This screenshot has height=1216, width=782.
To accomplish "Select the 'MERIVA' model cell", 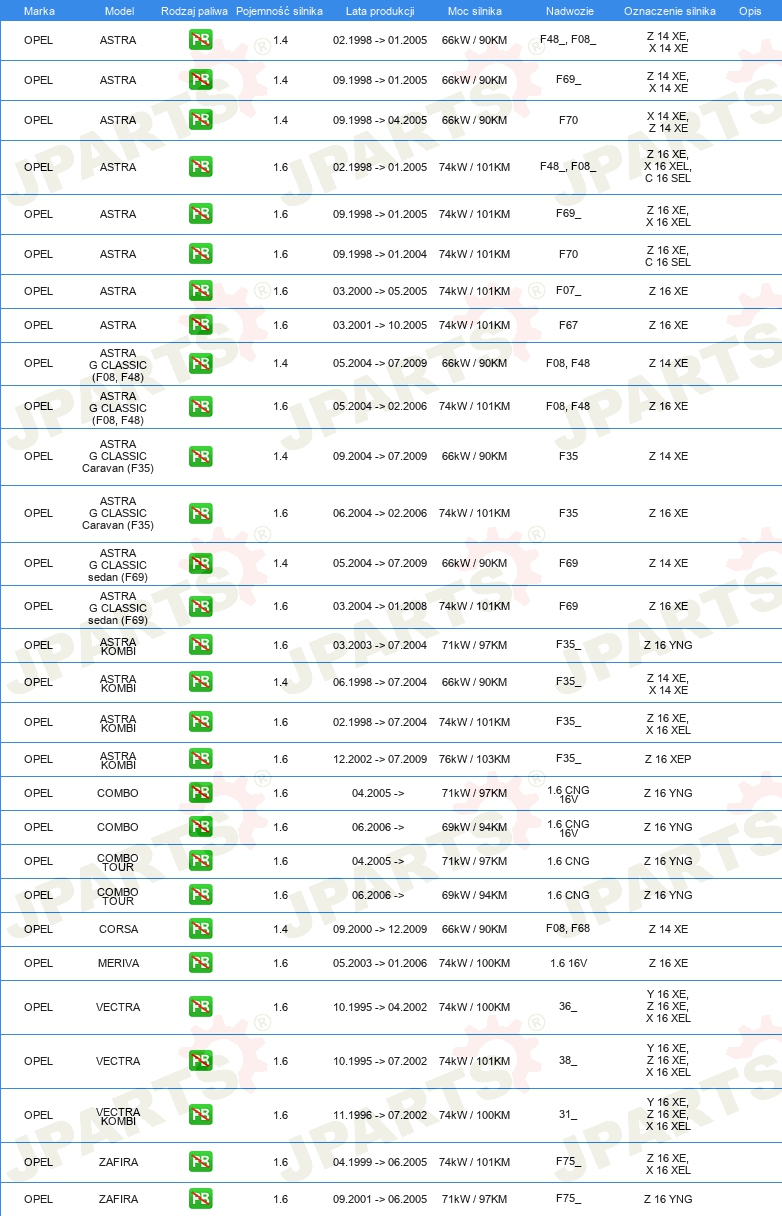I will pos(119,963).
